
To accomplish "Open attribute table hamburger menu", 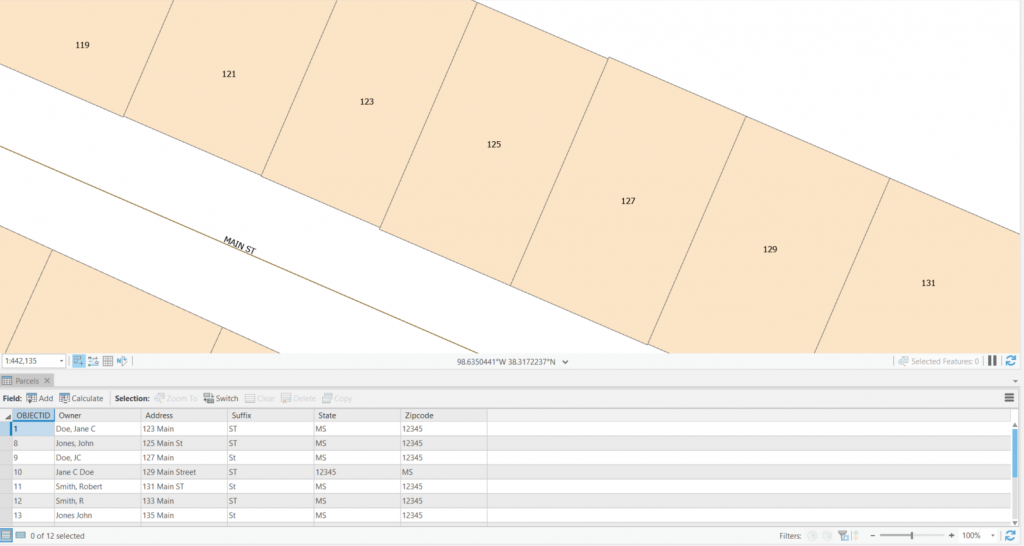I will (1009, 398).
